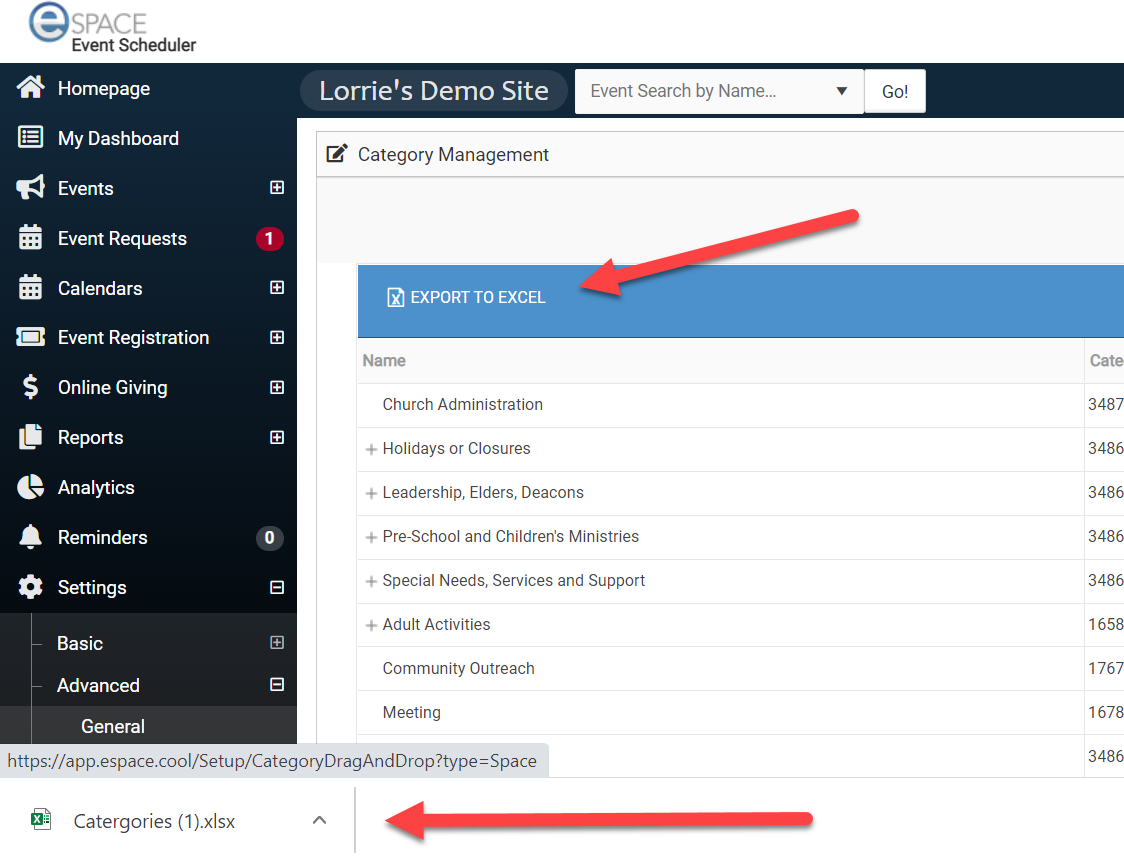The height and width of the screenshot is (861, 1124).
Task: Click the Online Giving dollar icon
Action: tap(31, 387)
